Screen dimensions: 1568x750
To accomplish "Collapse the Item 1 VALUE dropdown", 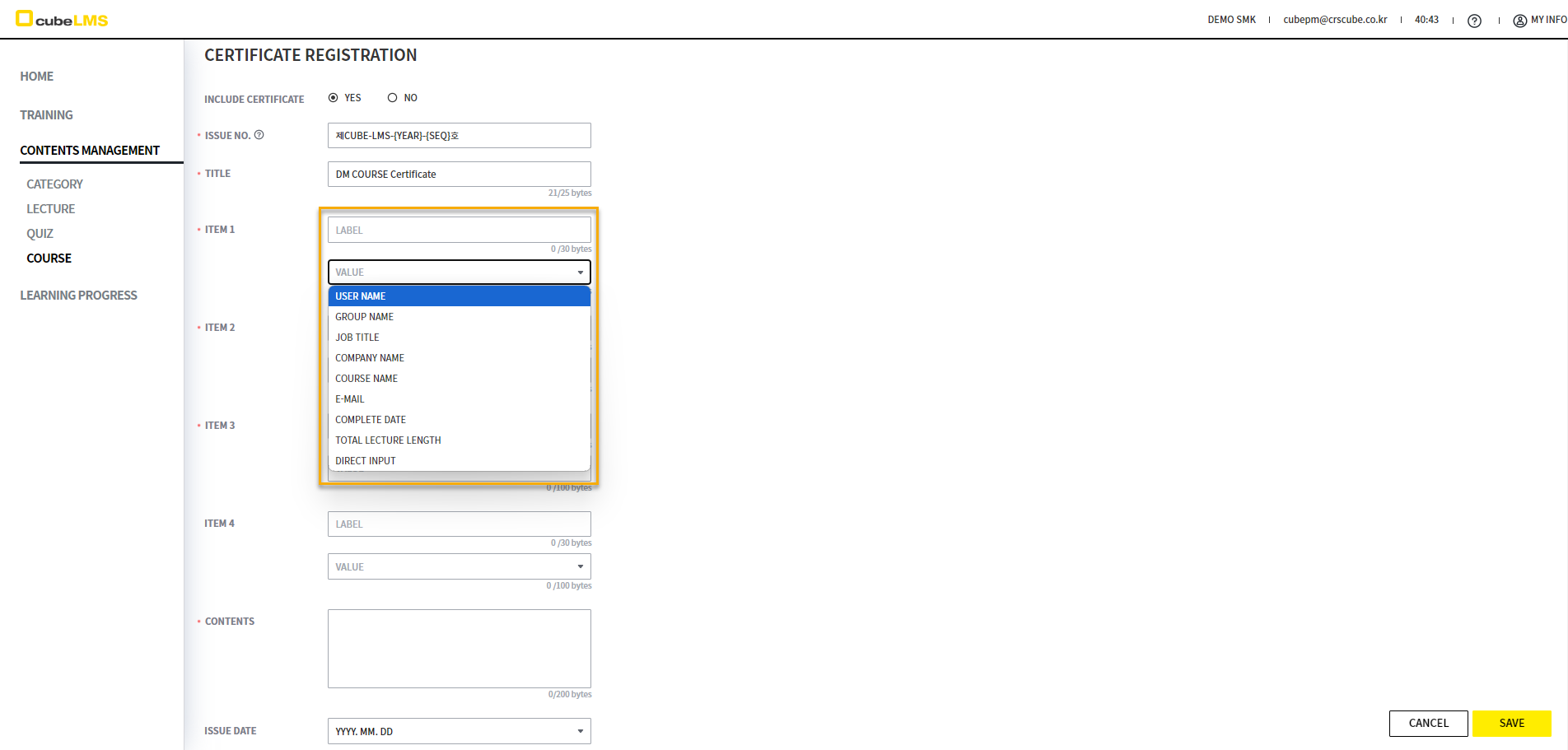I will (x=580, y=273).
